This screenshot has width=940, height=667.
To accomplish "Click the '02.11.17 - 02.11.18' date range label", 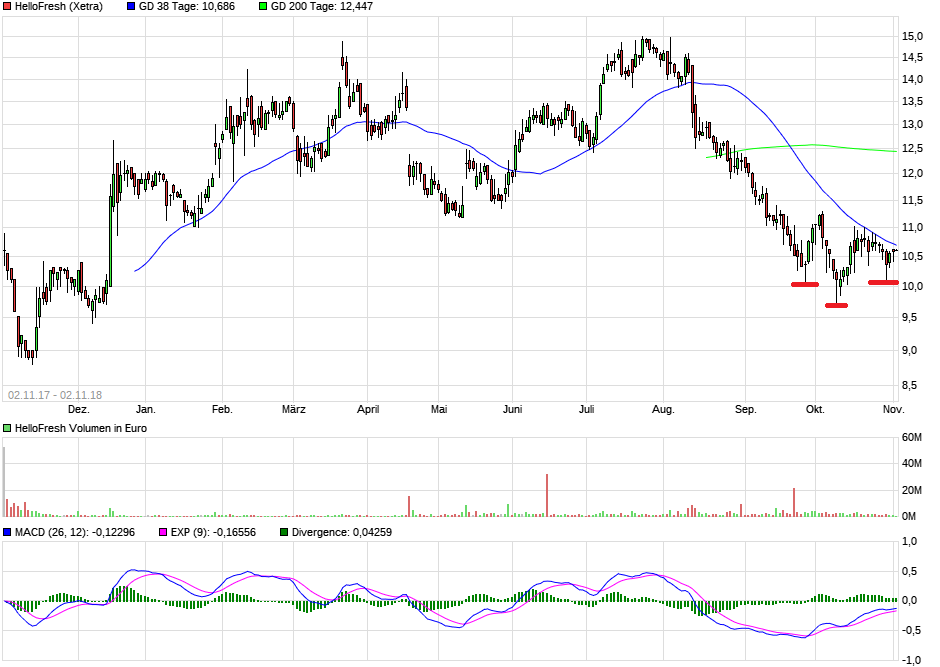I will pyautogui.click(x=55, y=394).
